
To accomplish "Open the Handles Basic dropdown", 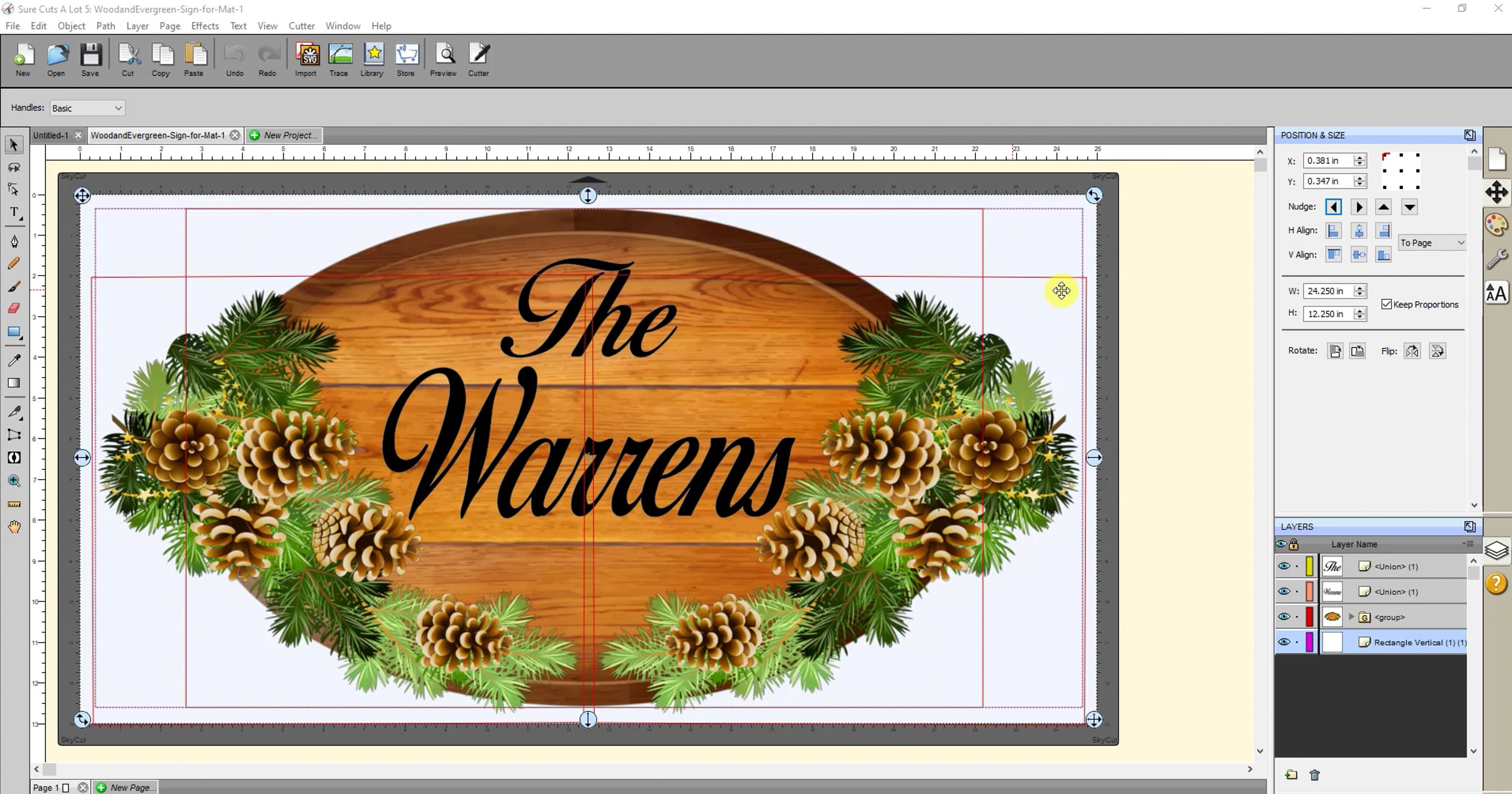I will point(87,108).
